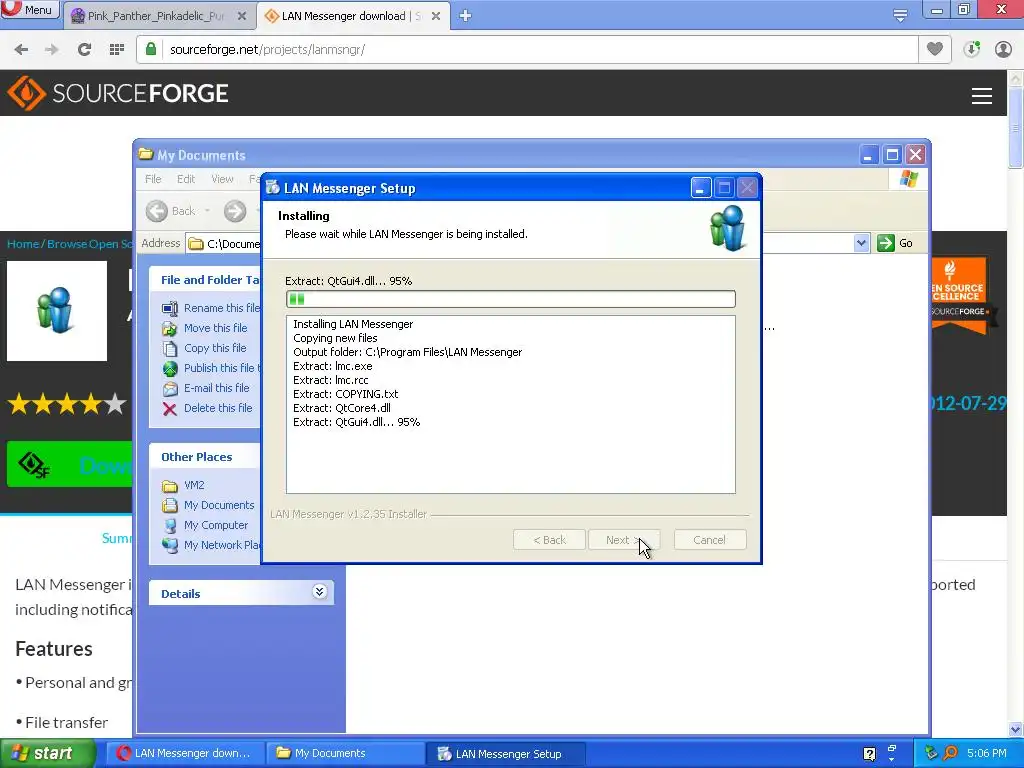Click the Next button in setup
Viewport: 1024px width, 768px height.
click(x=624, y=540)
